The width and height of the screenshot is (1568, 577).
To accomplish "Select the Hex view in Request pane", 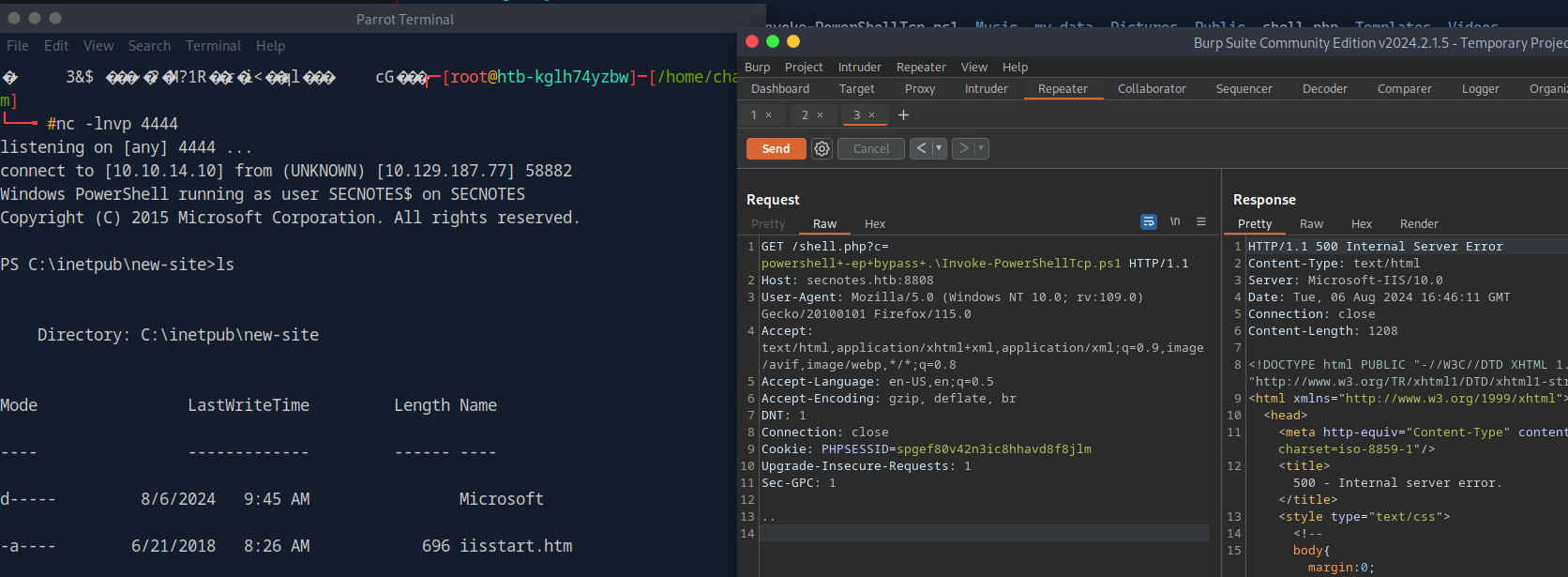I will [x=875, y=223].
